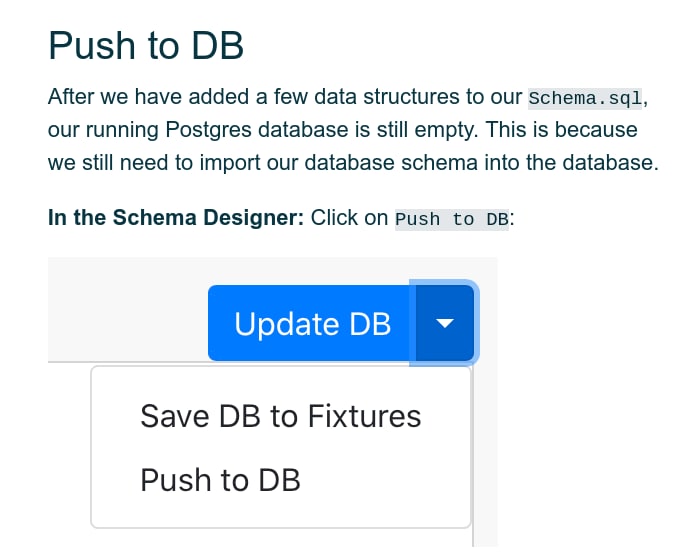This screenshot has width=694, height=556.
Task: Click the embedded Schema Designer screenshot background
Action: pos(128,310)
